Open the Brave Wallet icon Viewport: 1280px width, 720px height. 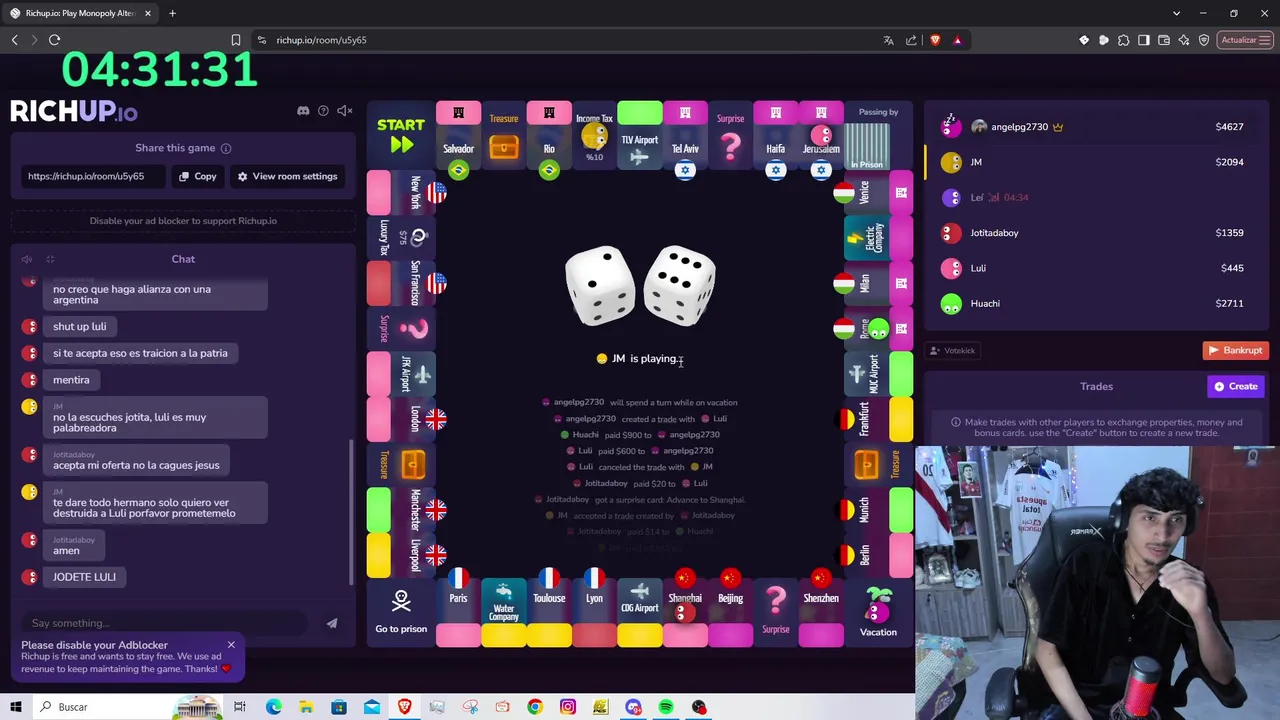pyautogui.click(x=1164, y=40)
